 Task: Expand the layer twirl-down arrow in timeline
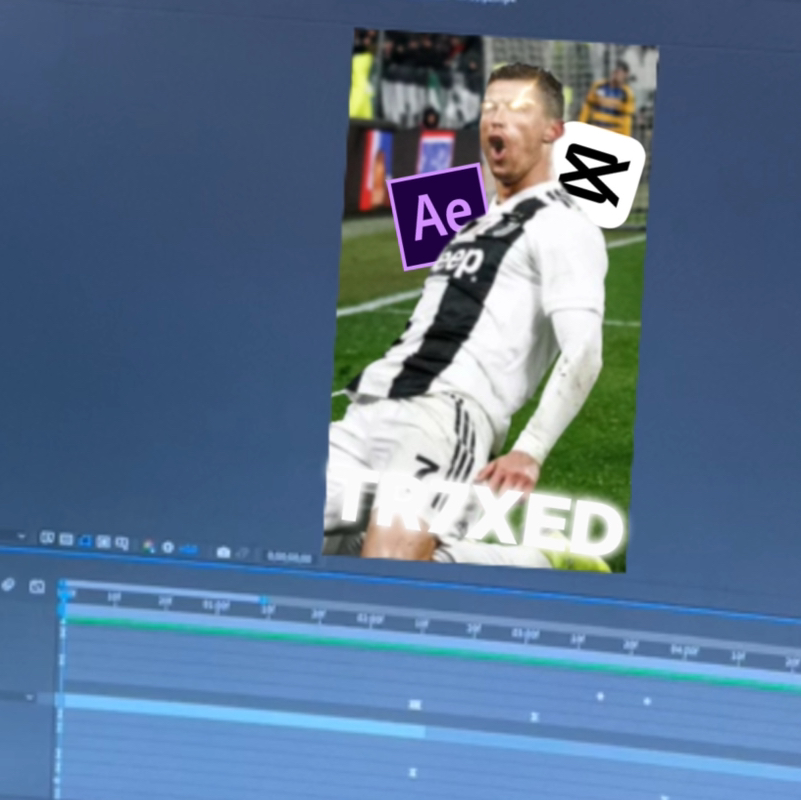pos(29,697)
